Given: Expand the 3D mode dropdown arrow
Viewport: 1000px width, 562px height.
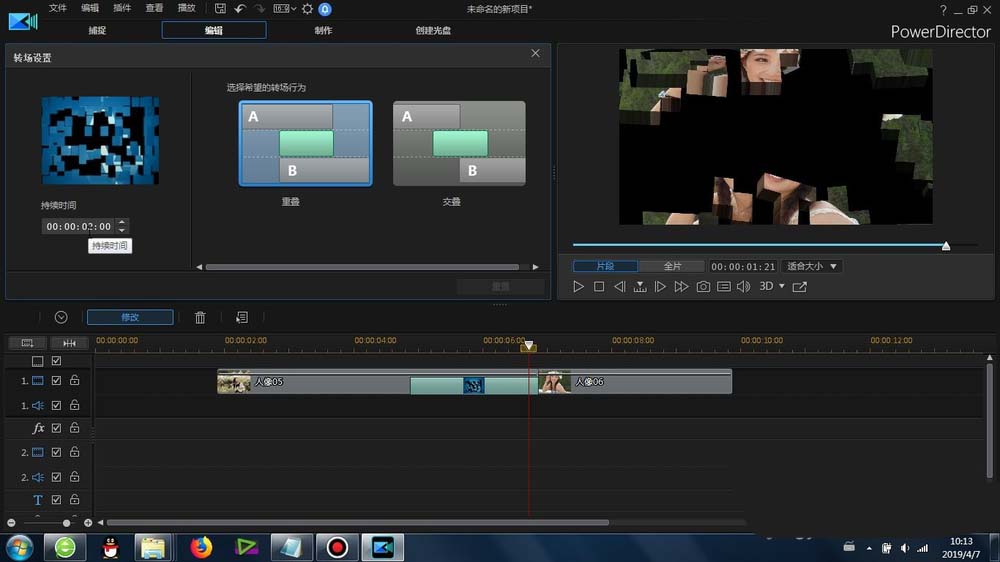Looking at the screenshot, I should [781, 287].
